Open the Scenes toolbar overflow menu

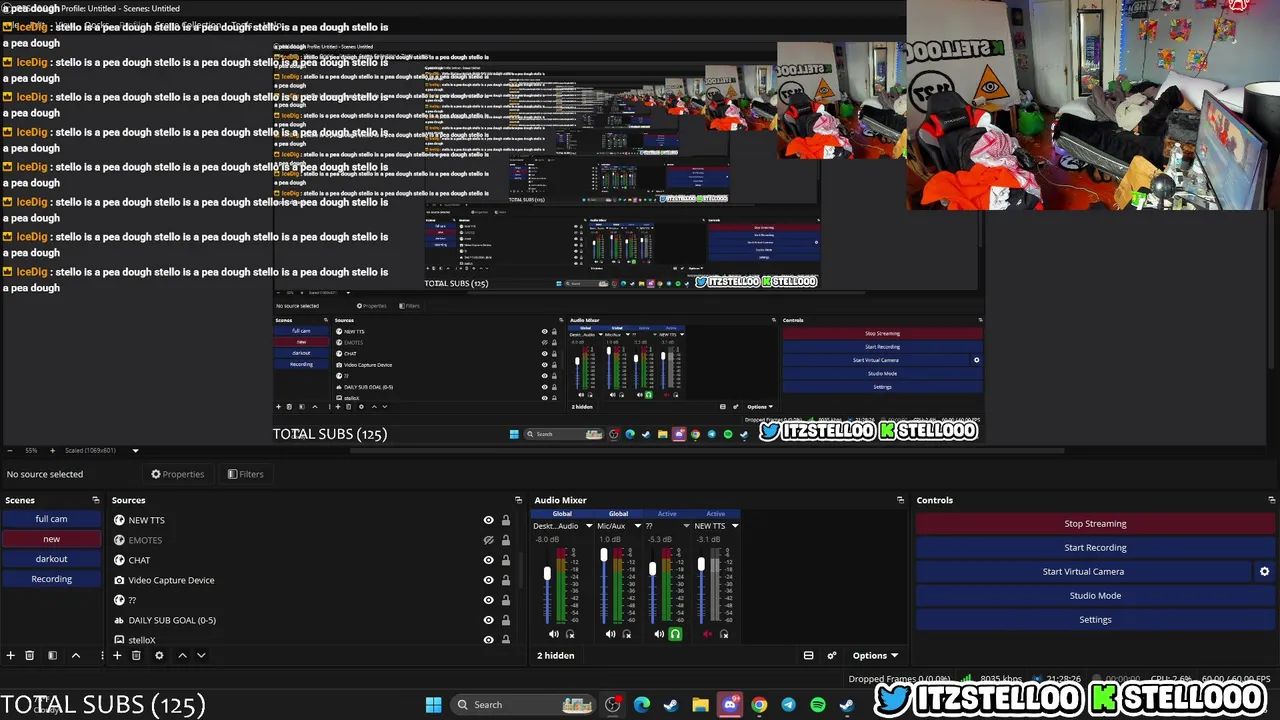click(x=101, y=655)
